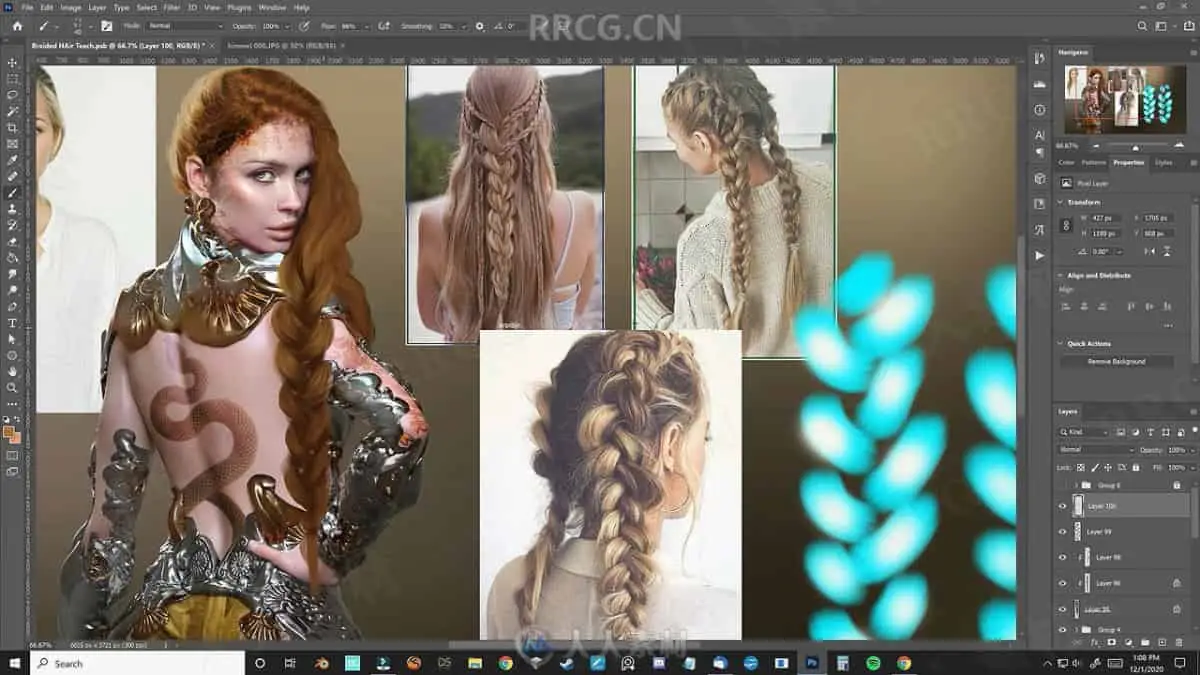
Task: Open the layer filter Kind dropdown
Action: [x=1084, y=432]
